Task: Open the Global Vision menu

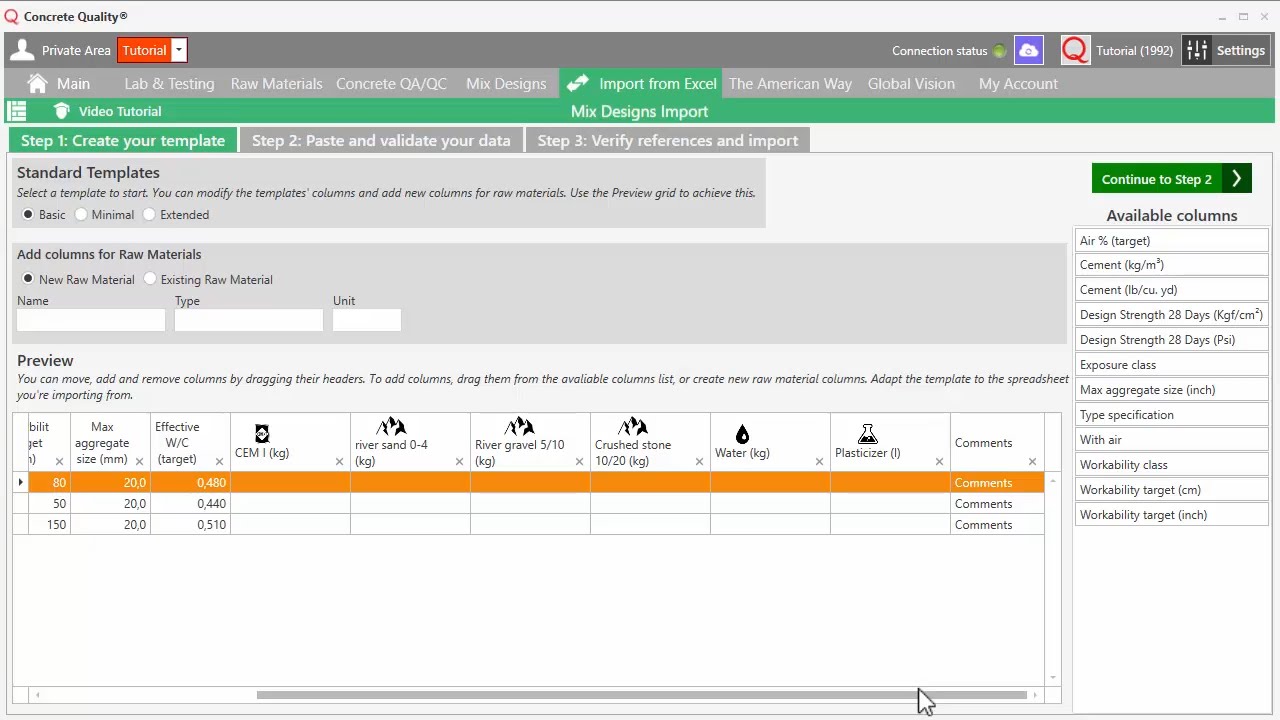Action: 911,84
